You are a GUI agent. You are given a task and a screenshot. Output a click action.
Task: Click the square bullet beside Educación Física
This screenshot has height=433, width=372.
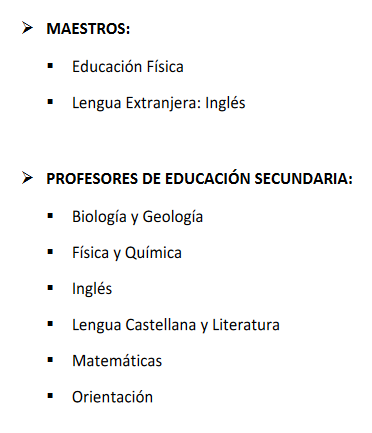tap(50, 66)
